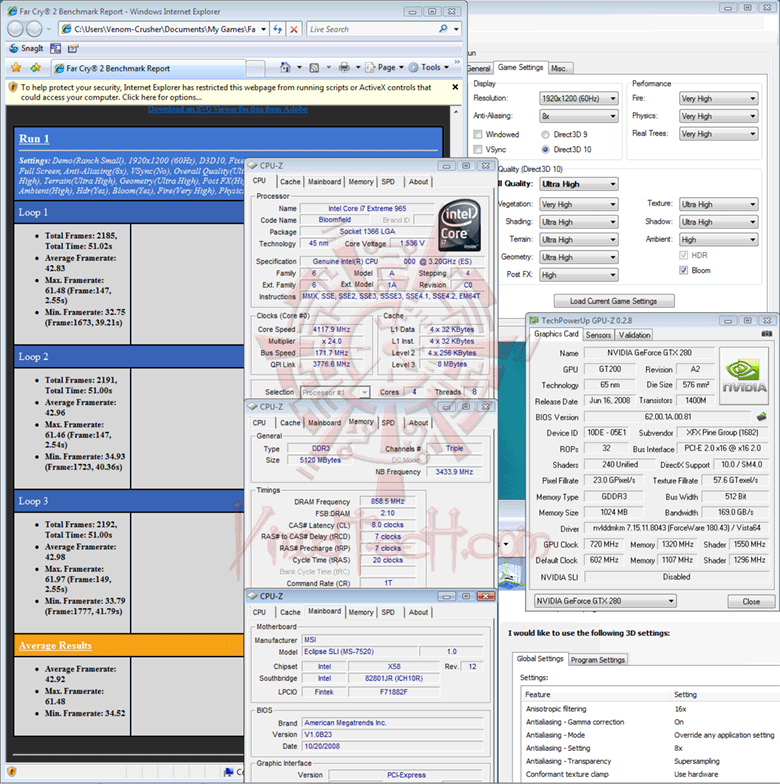Expand the IE toolbar overflow chevron
Image resolution: width=780 pixels, height=784 pixels.
click(456, 62)
